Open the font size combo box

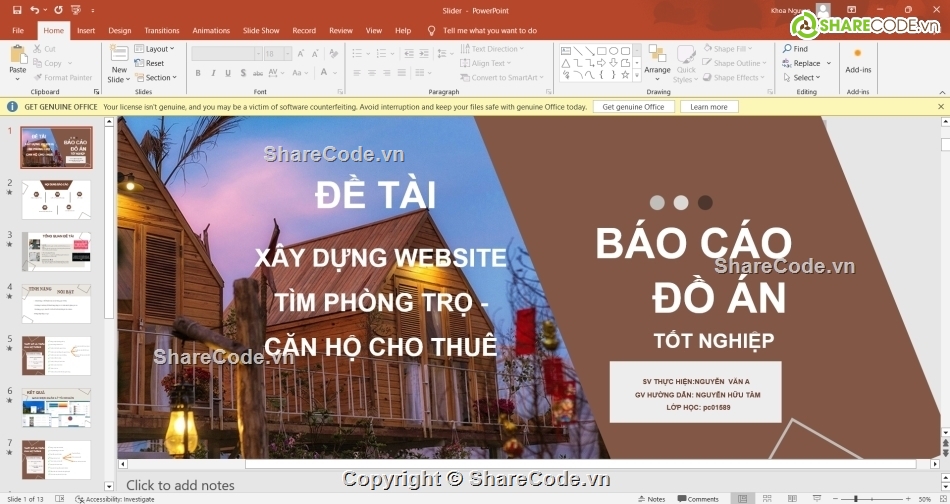click(x=278, y=53)
